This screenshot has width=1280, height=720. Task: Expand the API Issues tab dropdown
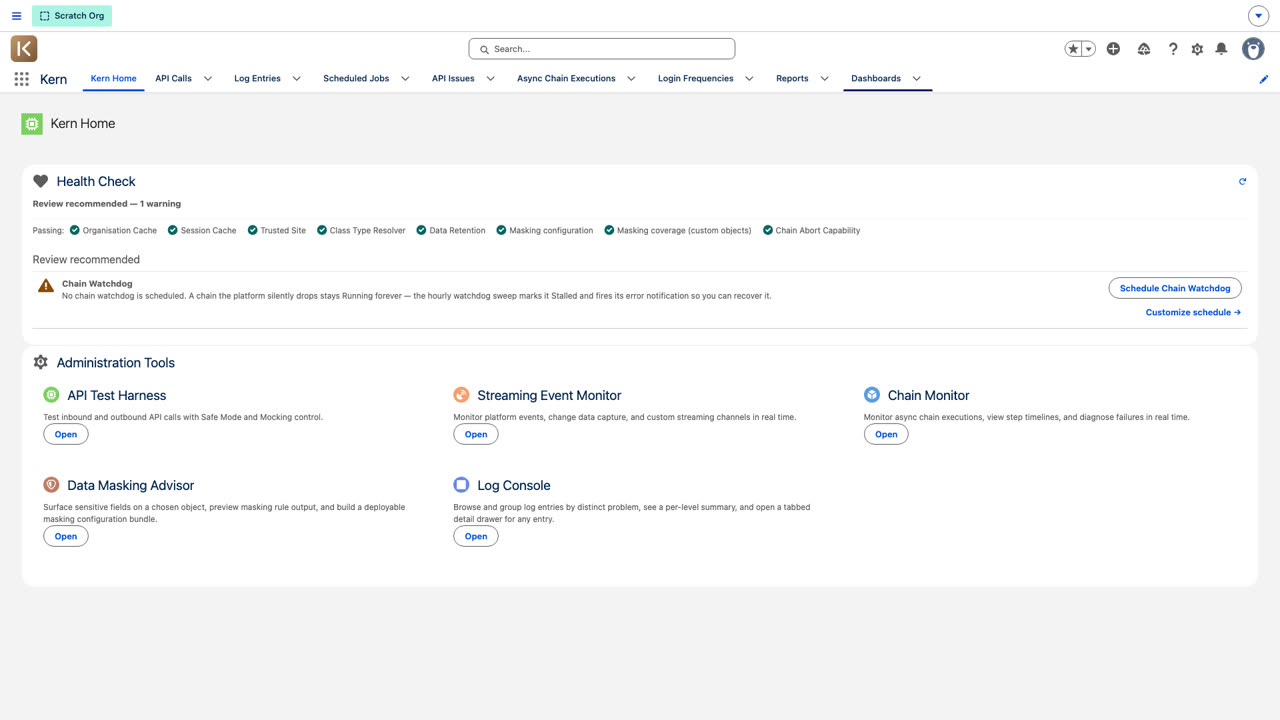pyautogui.click(x=491, y=79)
